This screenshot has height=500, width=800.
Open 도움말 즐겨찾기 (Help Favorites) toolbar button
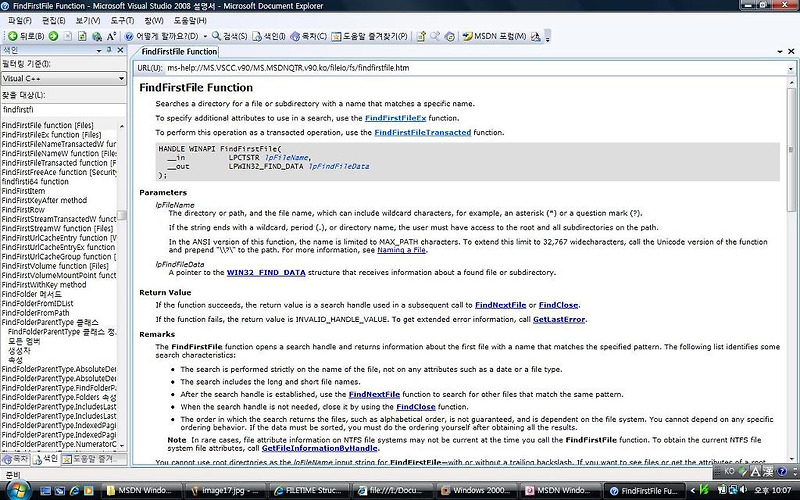(x=369, y=36)
